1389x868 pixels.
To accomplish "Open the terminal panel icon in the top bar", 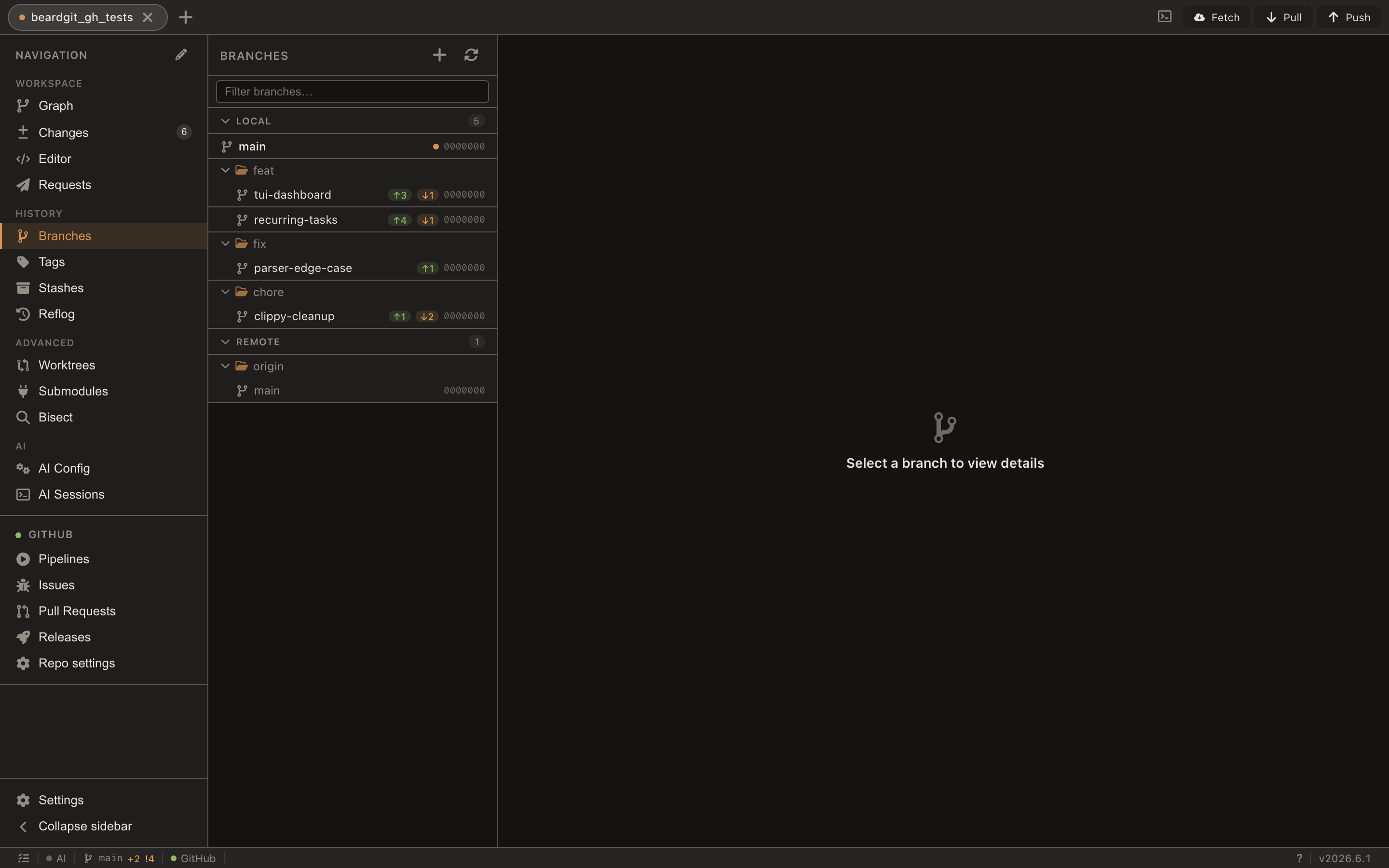I will pos(1164,17).
